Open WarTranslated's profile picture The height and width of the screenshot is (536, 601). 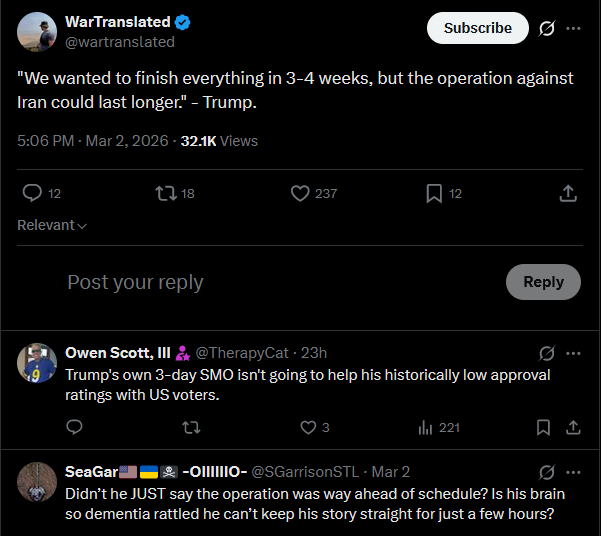point(37,32)
